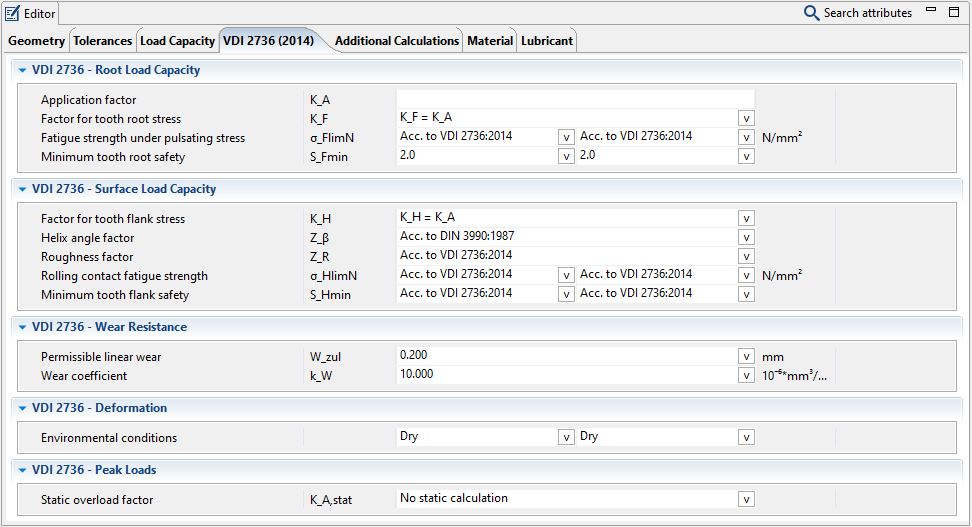Collapse VDI 2736 - Surface Load Capacity section
This screenshot has height=527, width=972.
(x=22, y=189)
